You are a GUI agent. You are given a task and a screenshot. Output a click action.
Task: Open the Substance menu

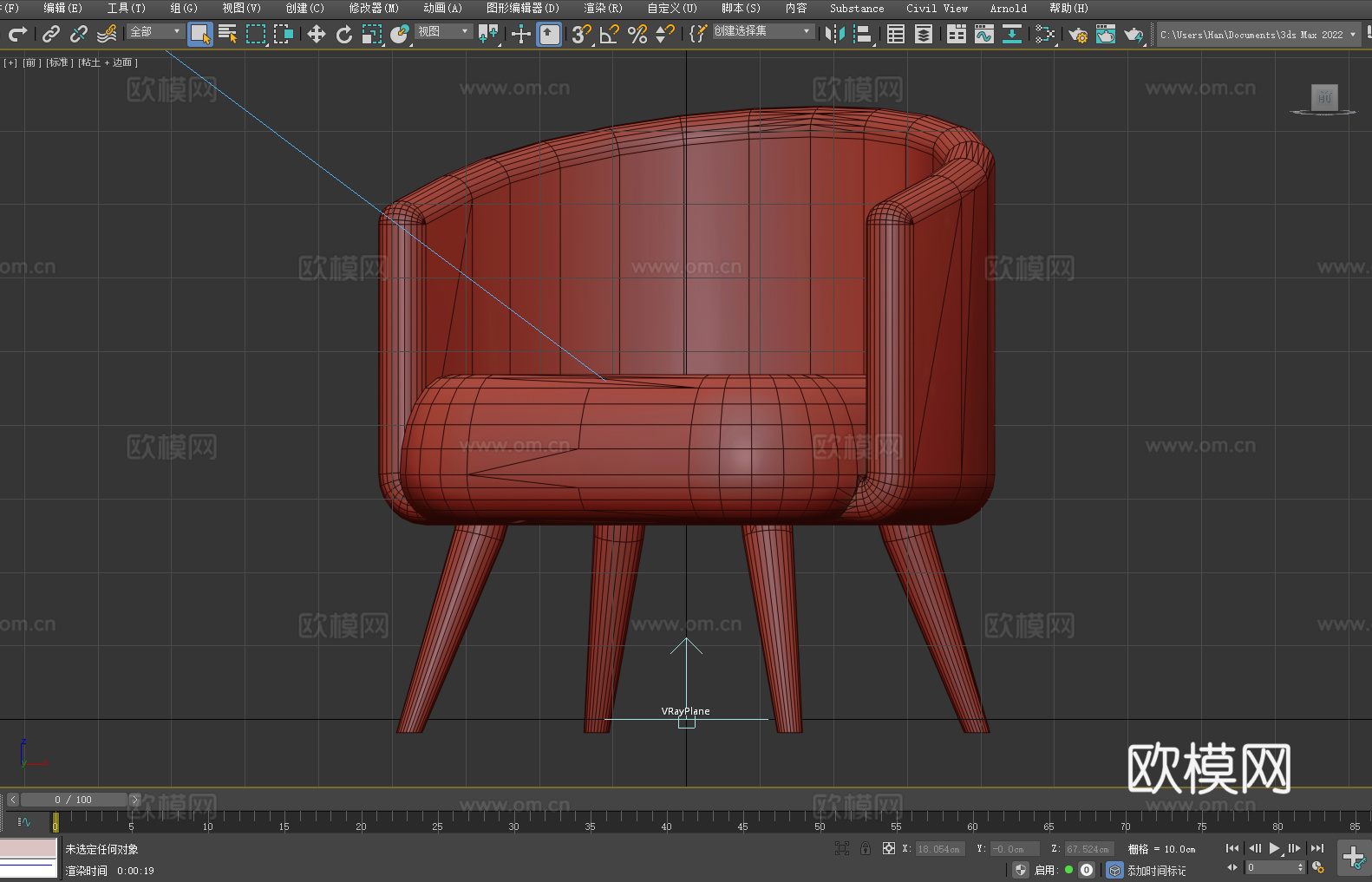pos(857,8)
